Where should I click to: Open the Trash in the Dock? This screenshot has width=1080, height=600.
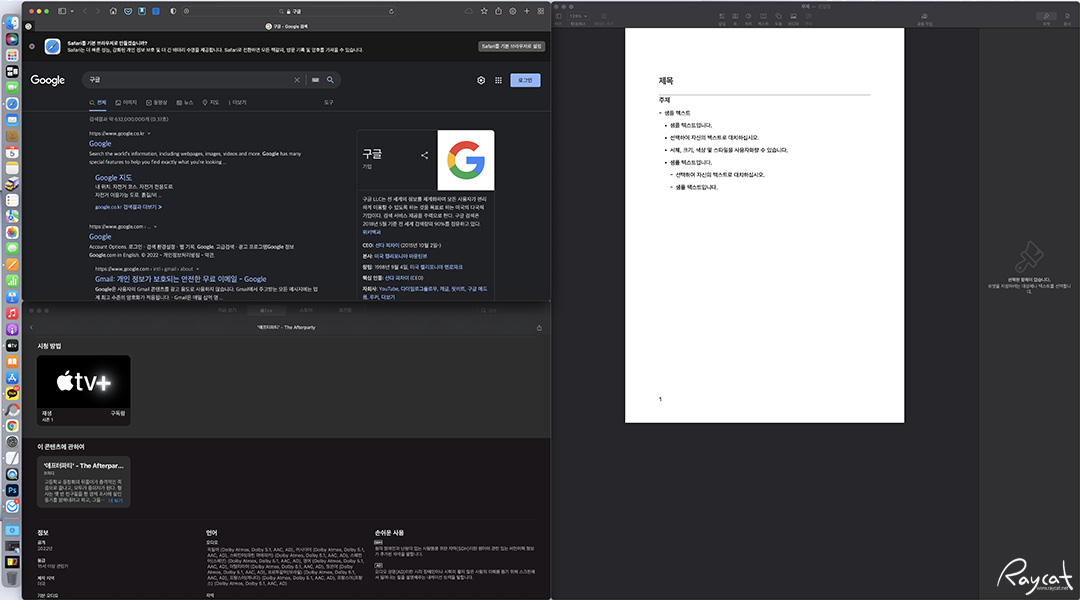pyautogui.click(x=12, y=579)
